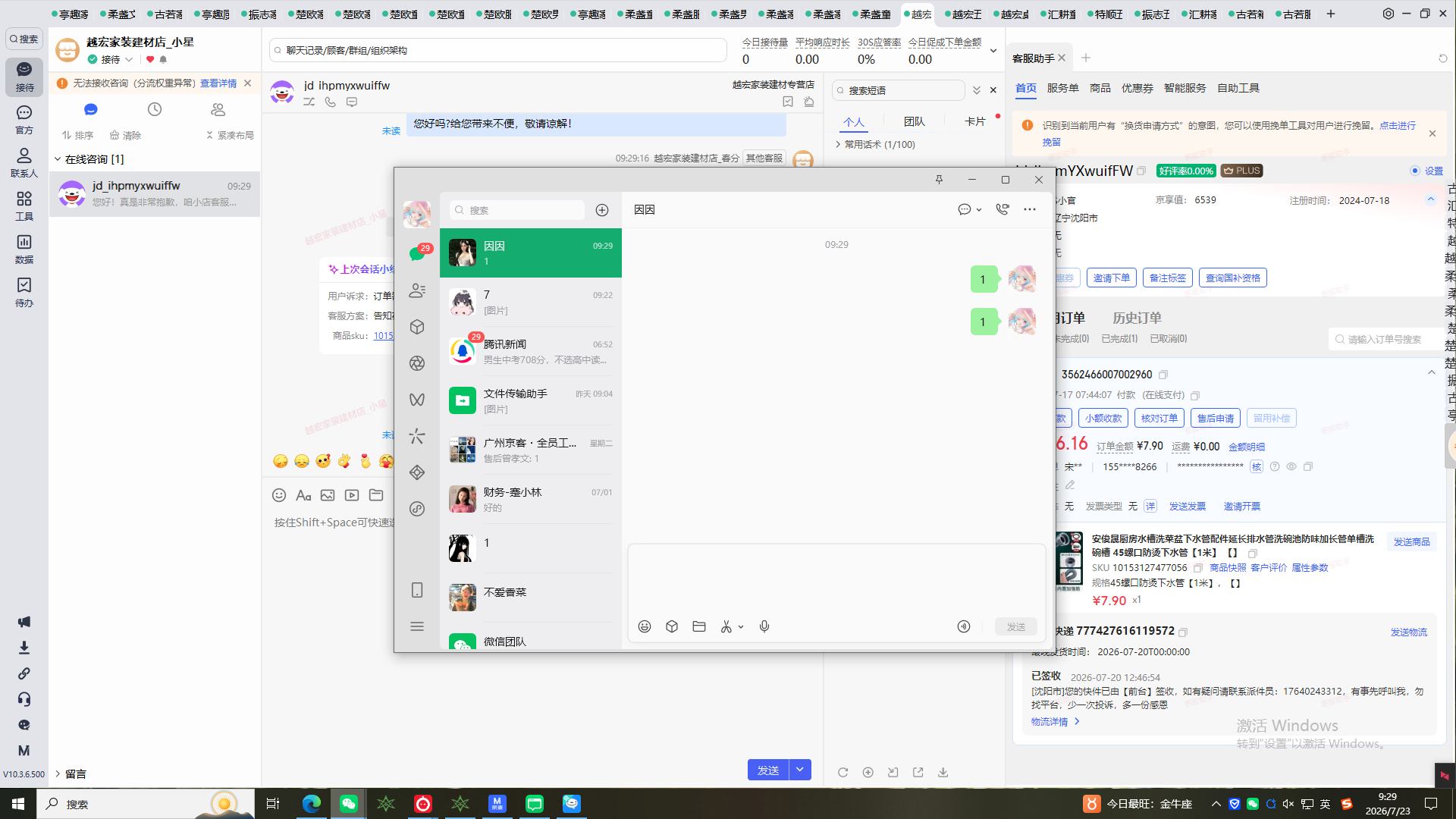
Task: Open 联系人 contacts in left sidebar
Action: (24, 162)
